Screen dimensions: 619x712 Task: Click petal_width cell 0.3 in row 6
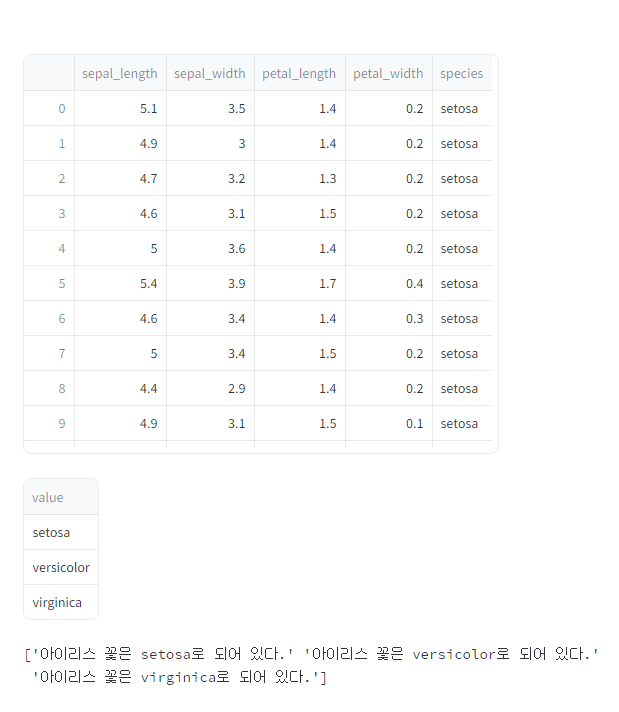[x=389, y=318]
